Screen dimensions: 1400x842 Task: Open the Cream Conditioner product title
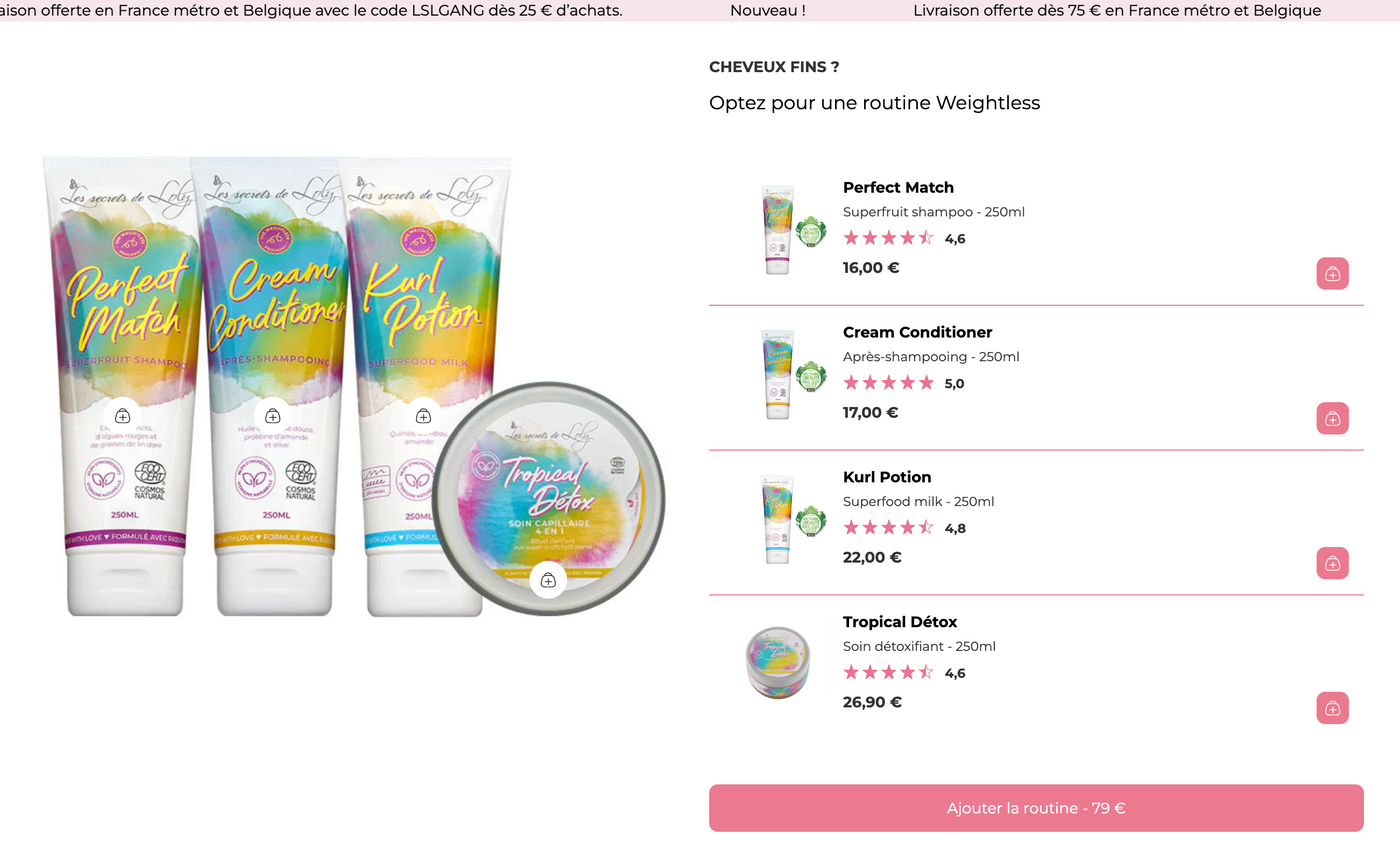[x=917, y=332]
